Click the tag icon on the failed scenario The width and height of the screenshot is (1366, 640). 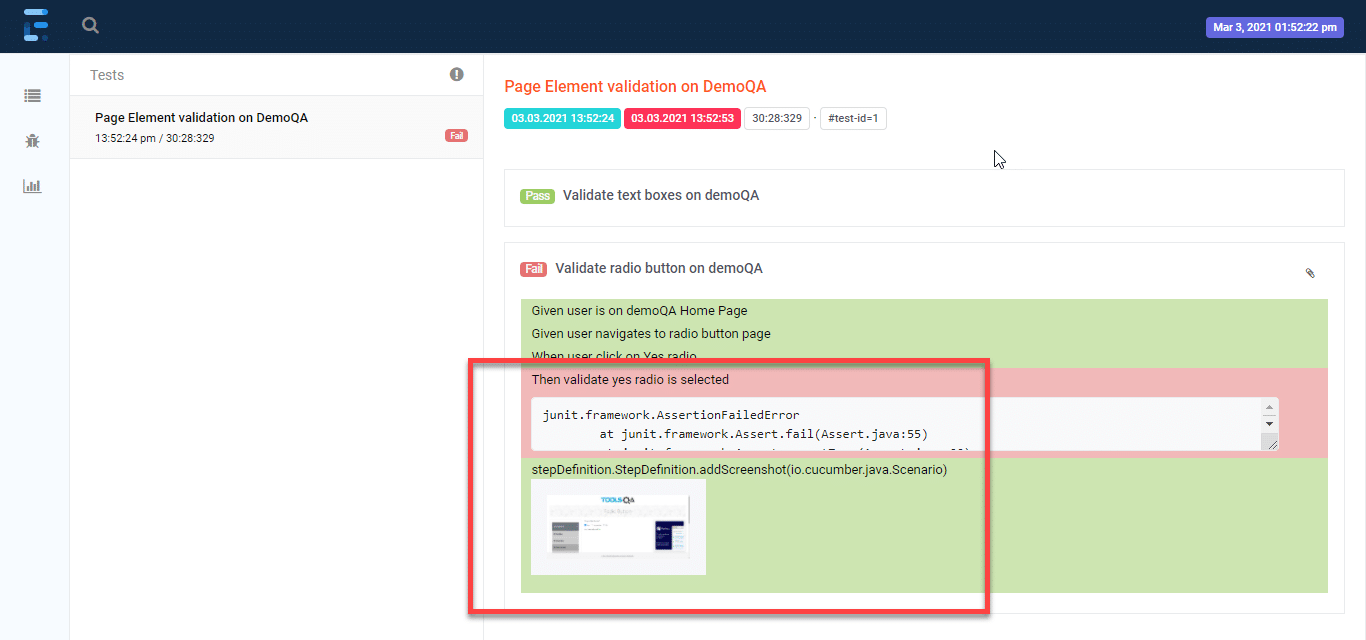coord(1310,273)
